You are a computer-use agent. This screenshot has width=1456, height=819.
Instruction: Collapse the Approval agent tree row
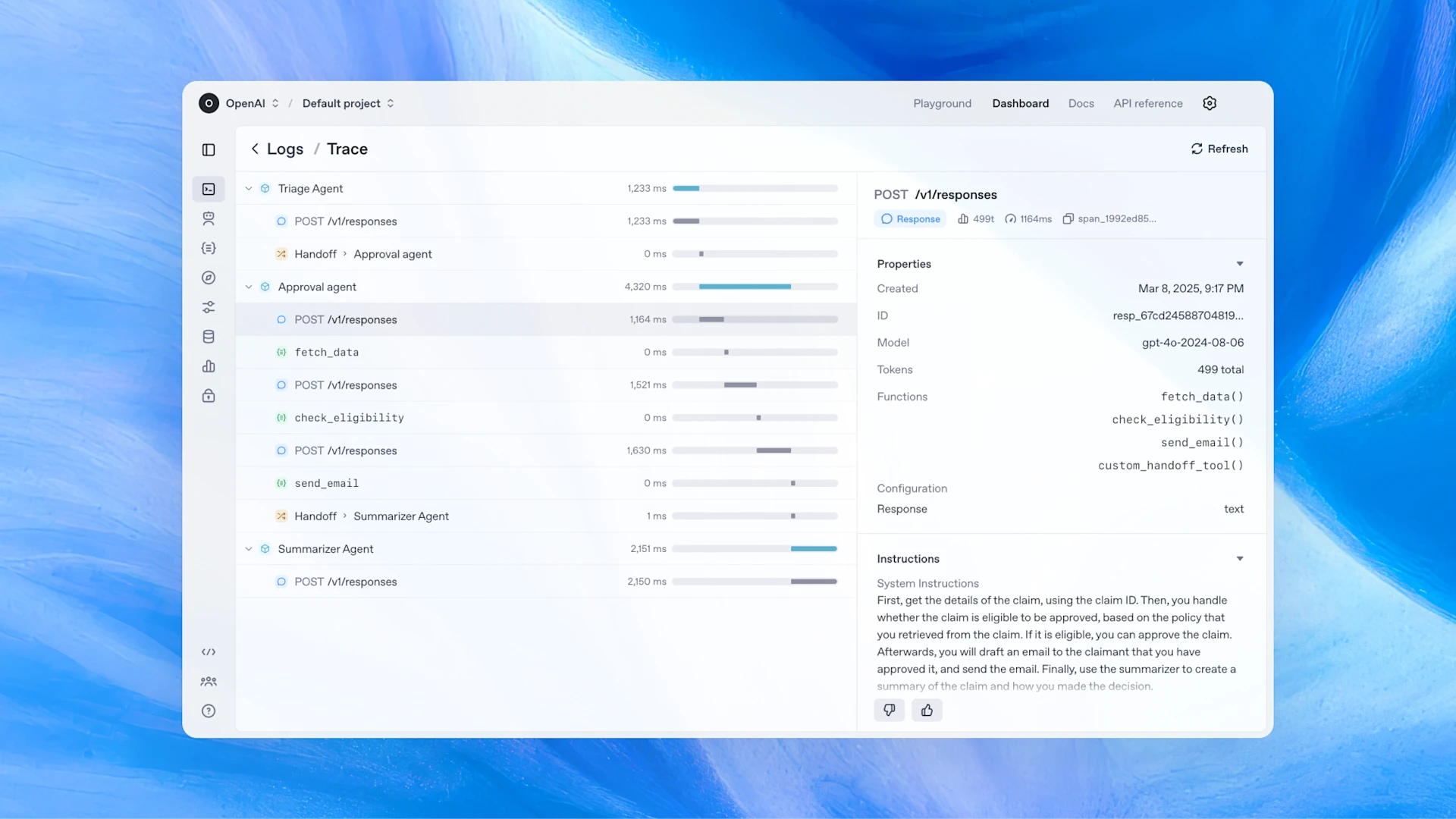tap(249, 287)
